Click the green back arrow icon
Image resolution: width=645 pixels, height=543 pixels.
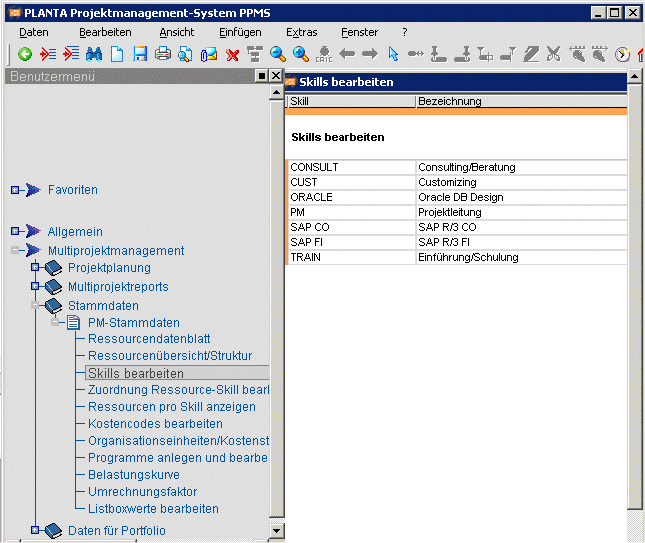click(x=25, y=54)
